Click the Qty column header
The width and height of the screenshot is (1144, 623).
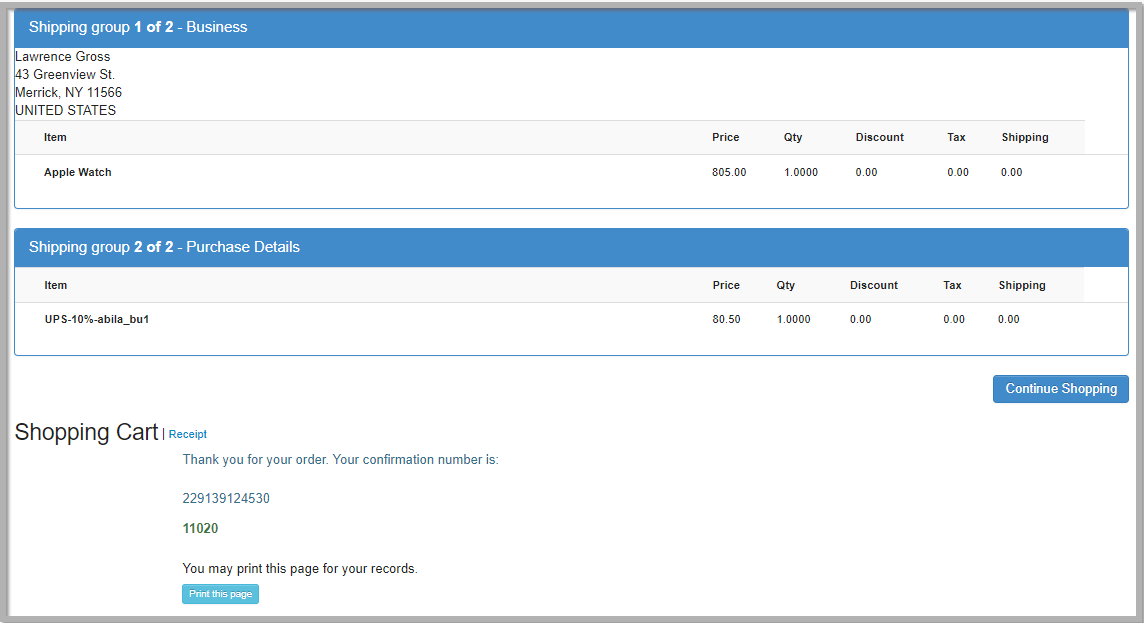pyautogui.click(x=792, y=137)
